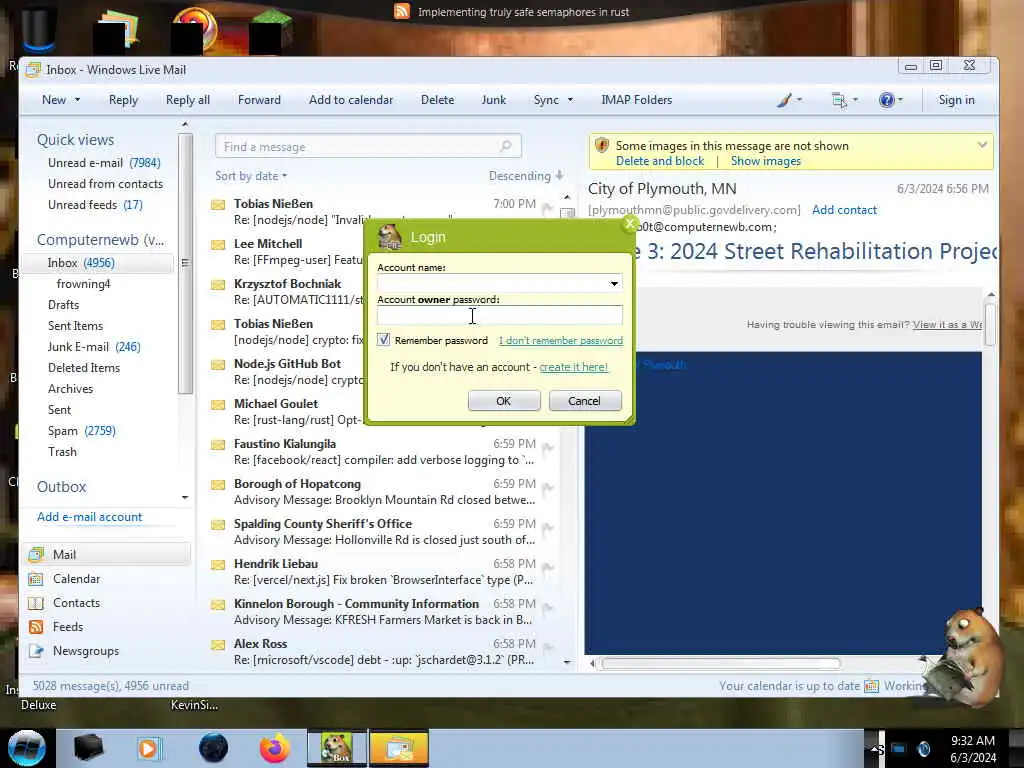Click the envelope icon beside Lee Mitchell

point(218,245)
